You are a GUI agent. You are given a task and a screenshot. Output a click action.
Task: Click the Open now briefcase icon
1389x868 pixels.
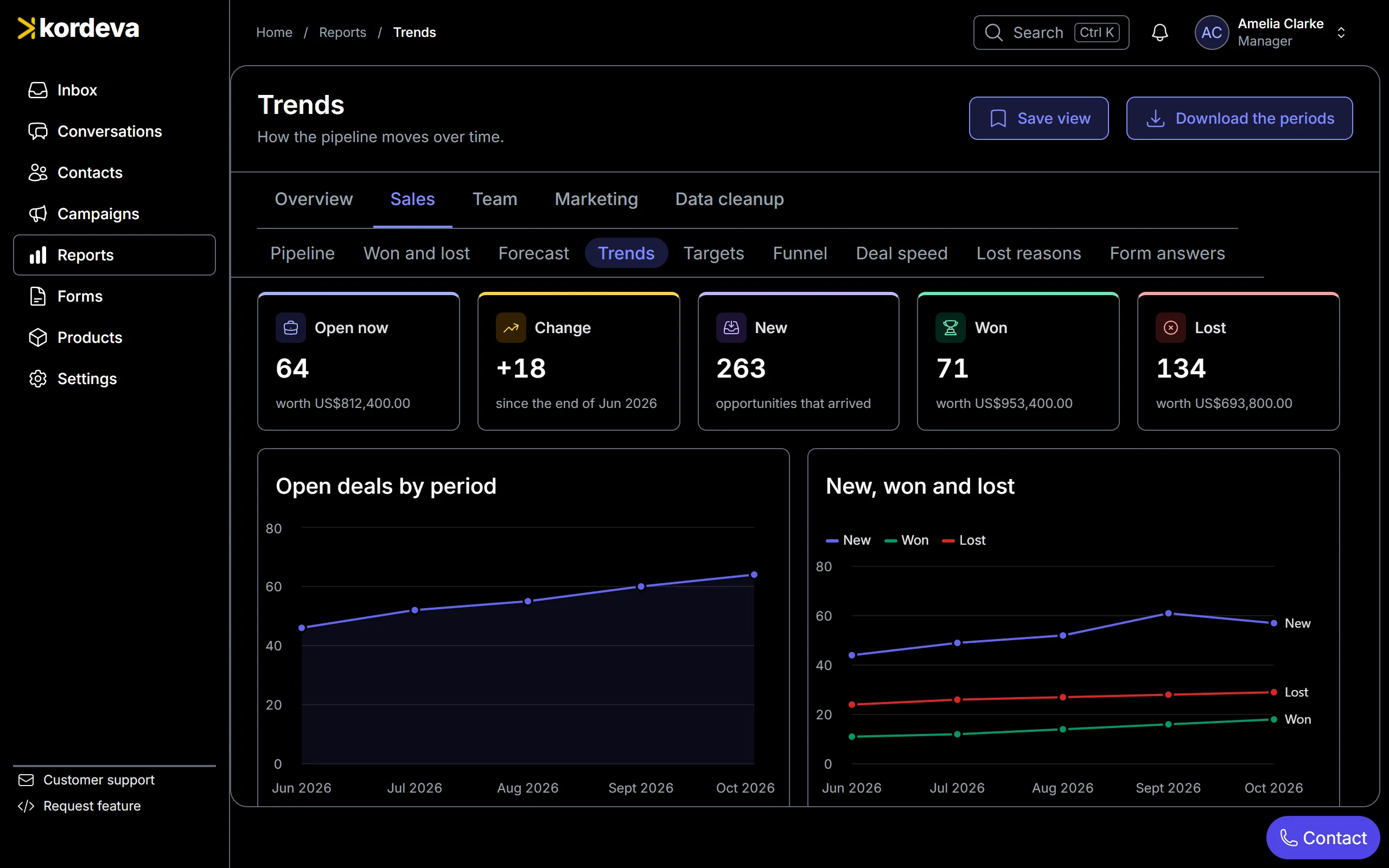(x=291, y=328)
